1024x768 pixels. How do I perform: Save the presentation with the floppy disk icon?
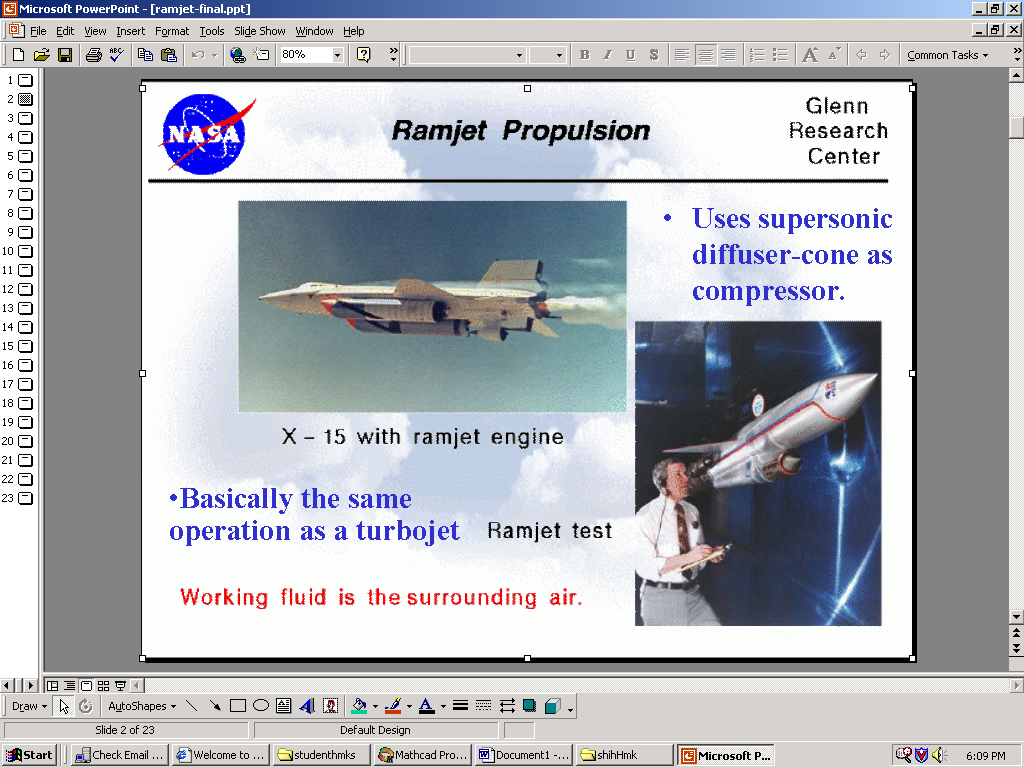pos(65,55)
